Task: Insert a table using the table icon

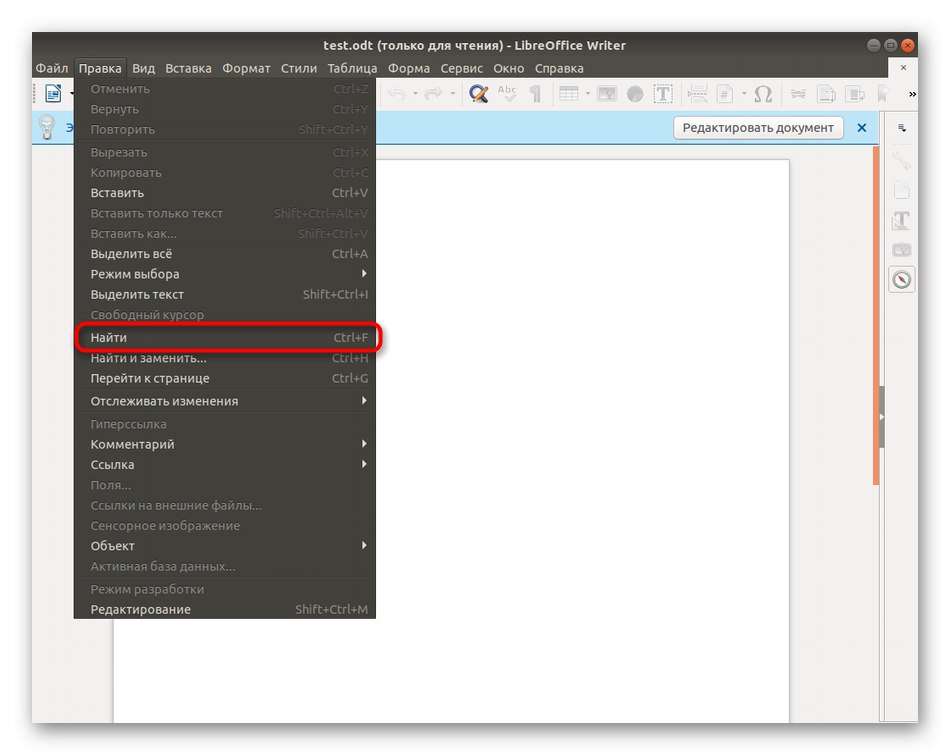Action: click(x=570, y=93)
